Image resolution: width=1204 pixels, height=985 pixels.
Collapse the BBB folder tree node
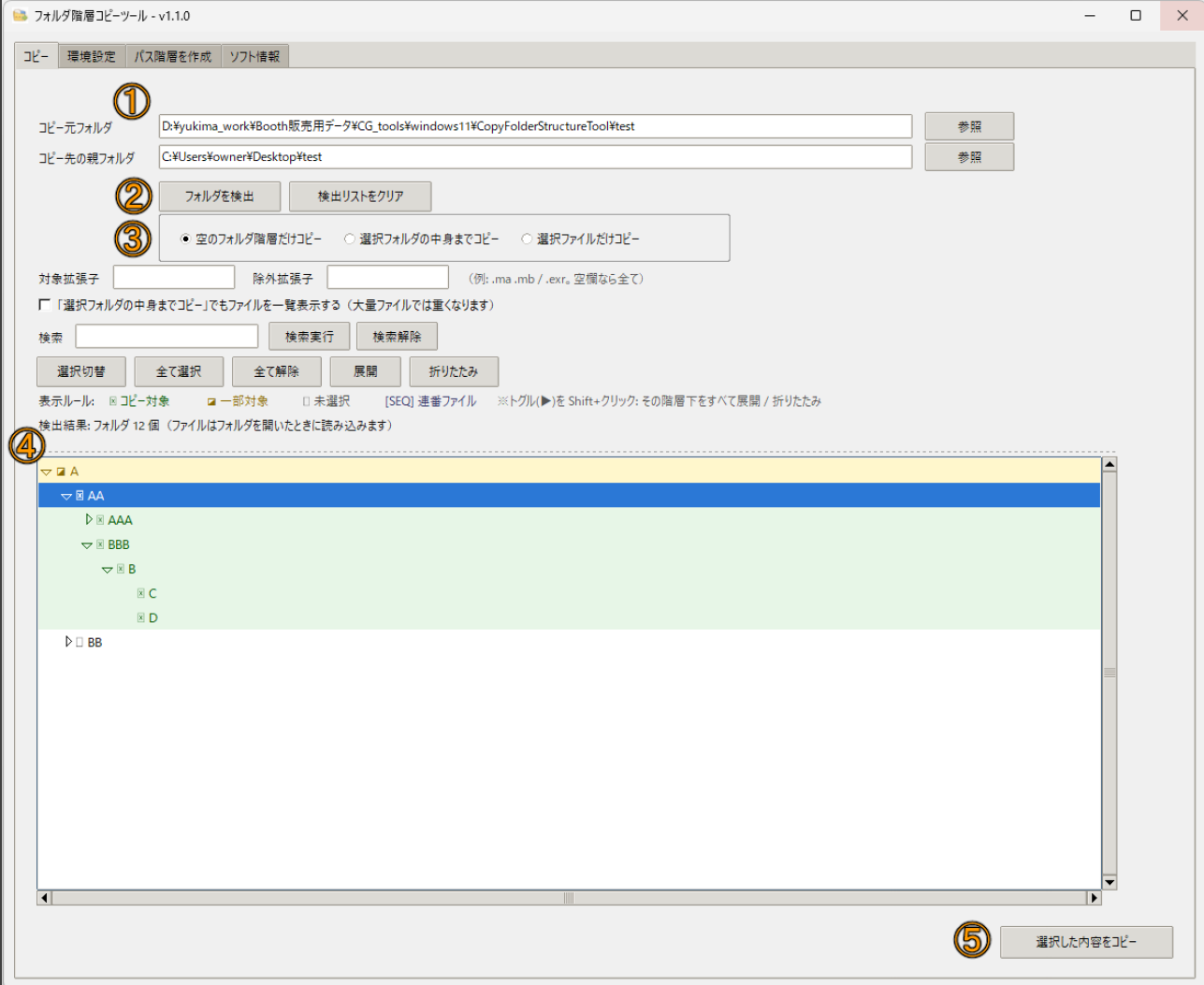(86, 545)
